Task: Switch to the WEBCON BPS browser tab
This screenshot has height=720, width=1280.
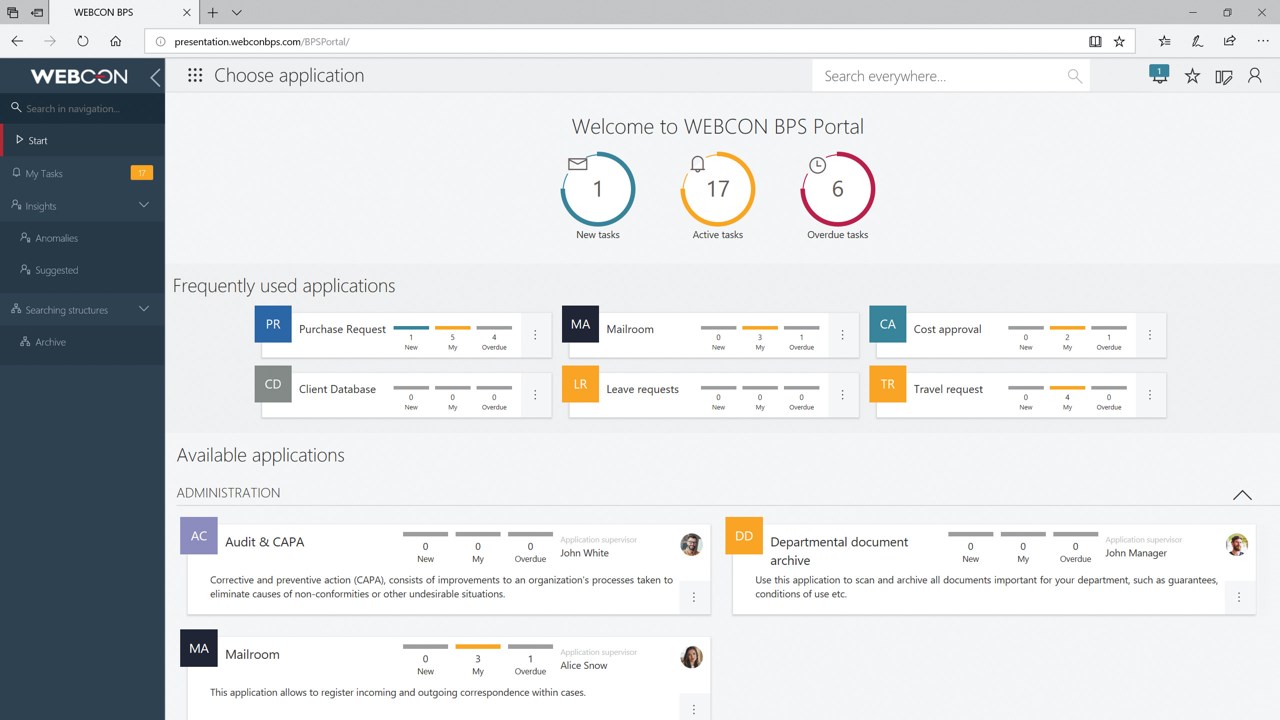Action: (125, 13)
